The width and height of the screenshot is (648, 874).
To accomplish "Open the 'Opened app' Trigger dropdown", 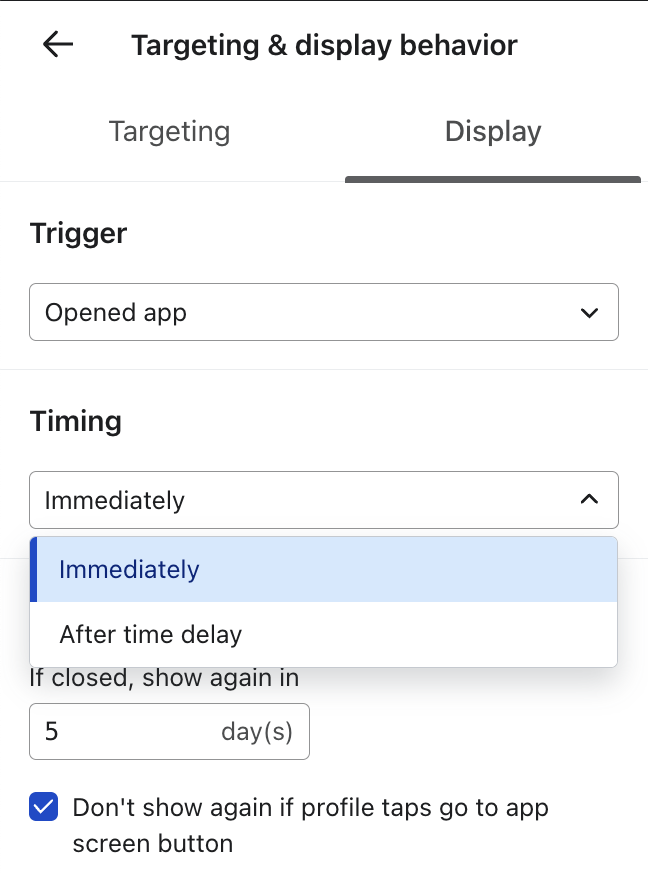I will click(323, 312).
